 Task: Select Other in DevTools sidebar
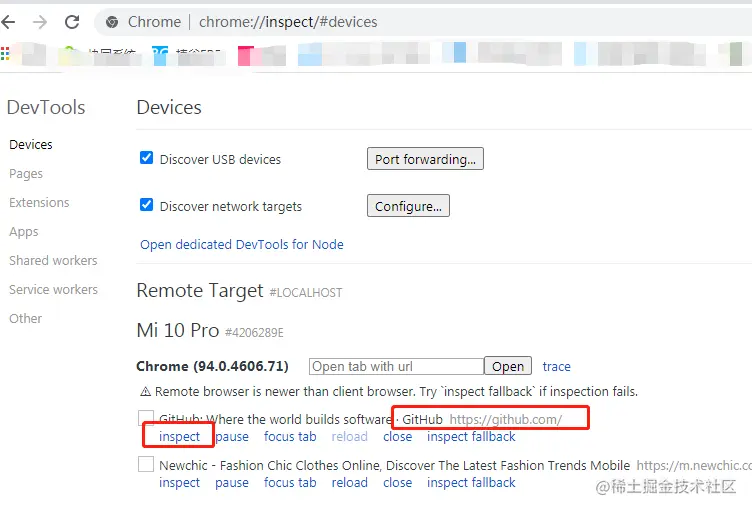[x=25, y=319]
